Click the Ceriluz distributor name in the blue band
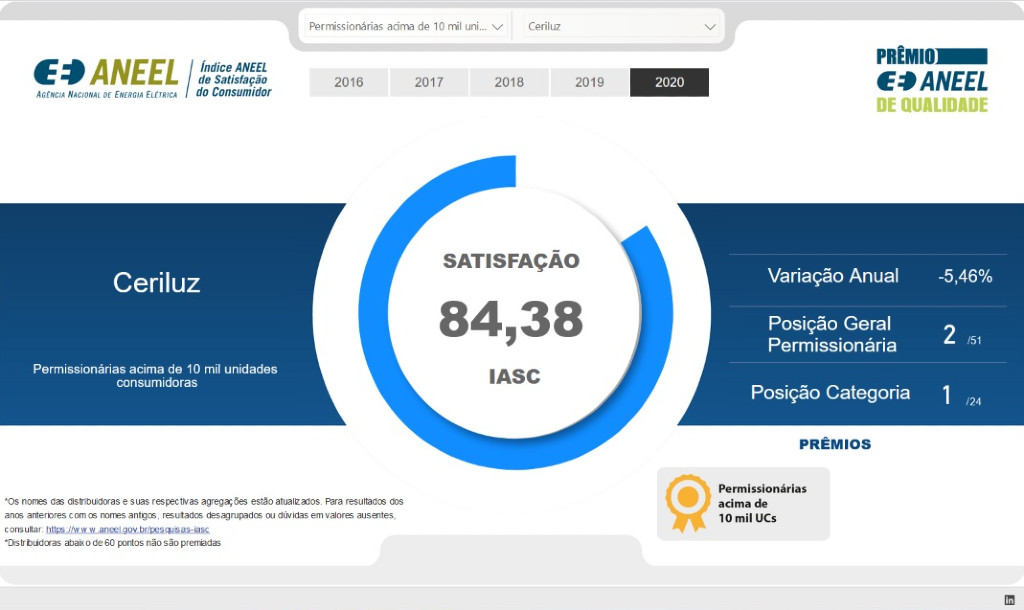Image resolution: width=1024 pixels, height=610 pixels. pyautogui.click(x=157, y=283)
